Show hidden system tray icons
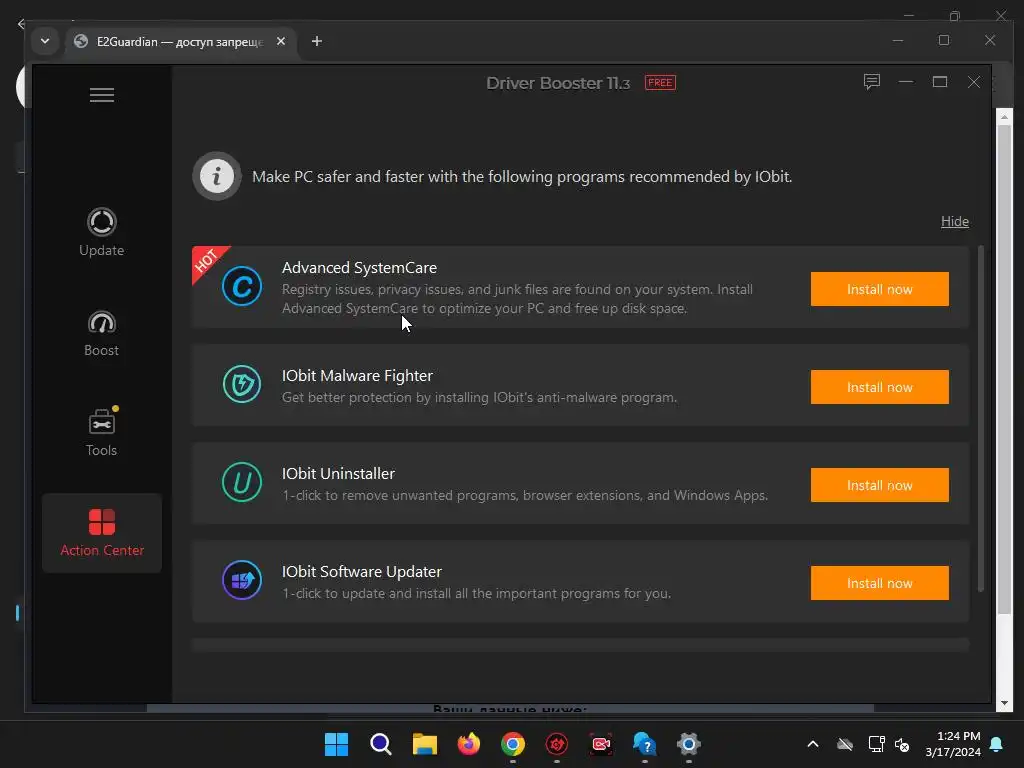1024x768 pixels. point(813,744)
